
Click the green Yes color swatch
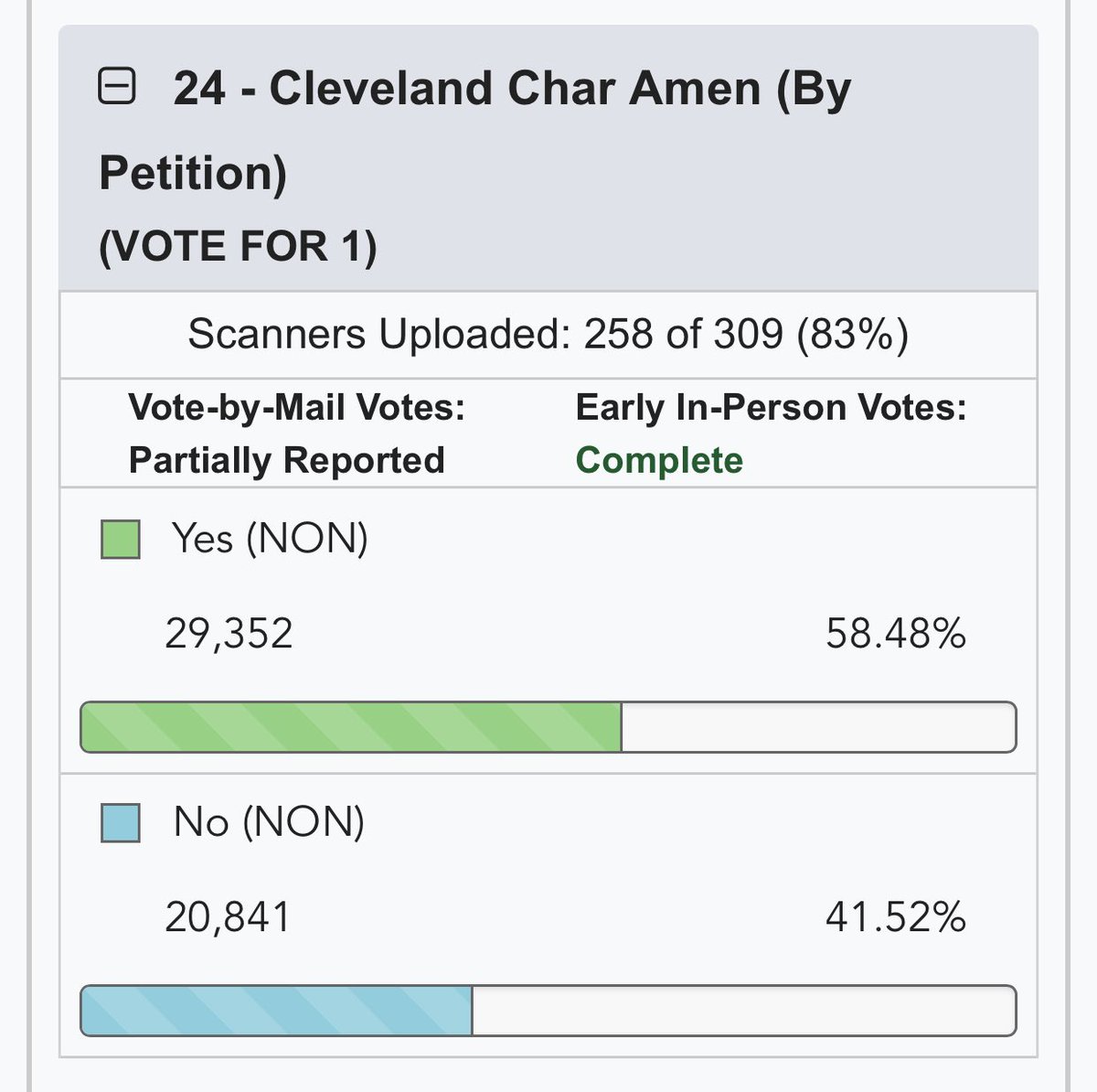pos(120,539)
